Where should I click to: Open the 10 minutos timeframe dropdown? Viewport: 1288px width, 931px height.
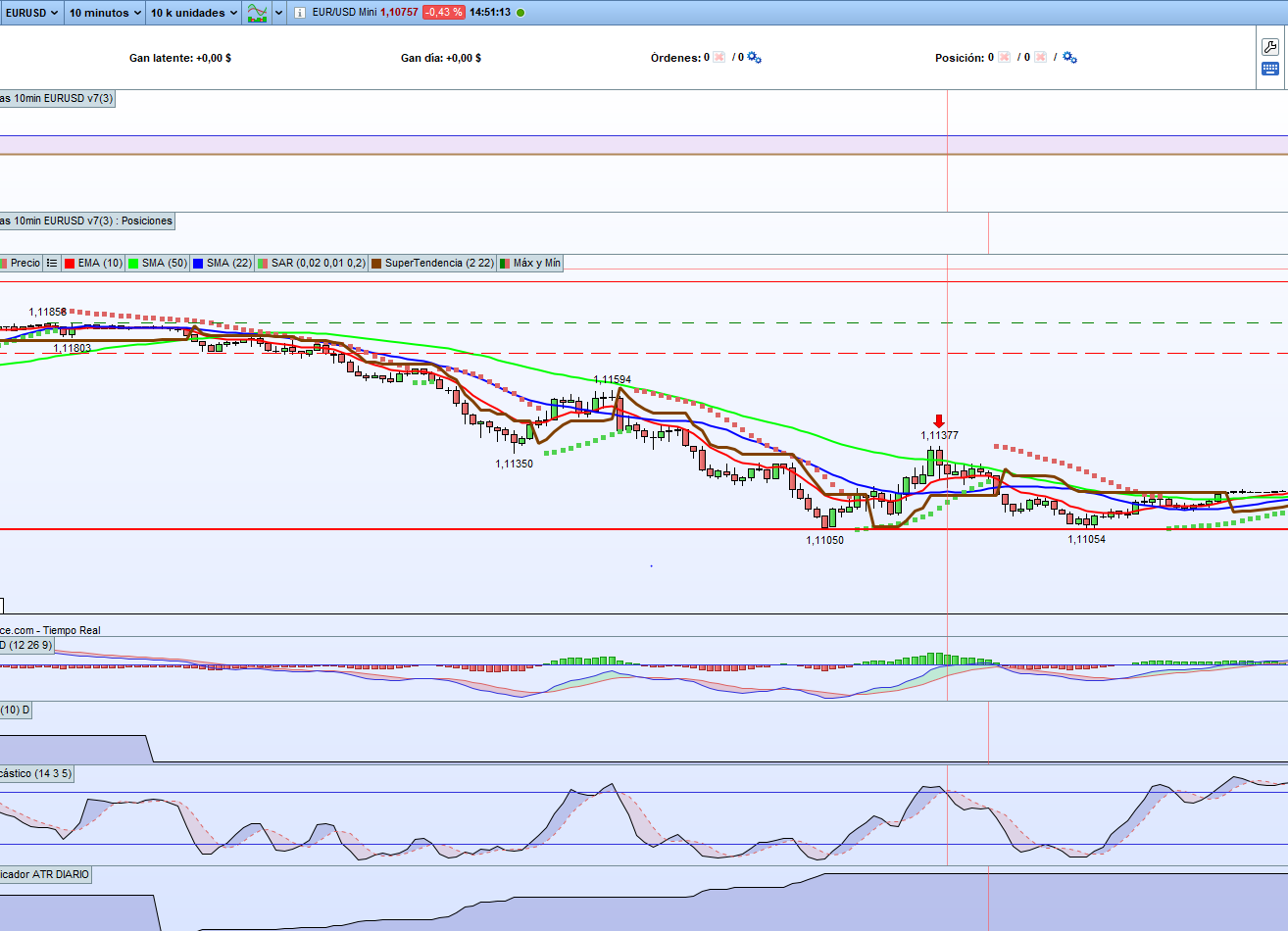[105, 13]
